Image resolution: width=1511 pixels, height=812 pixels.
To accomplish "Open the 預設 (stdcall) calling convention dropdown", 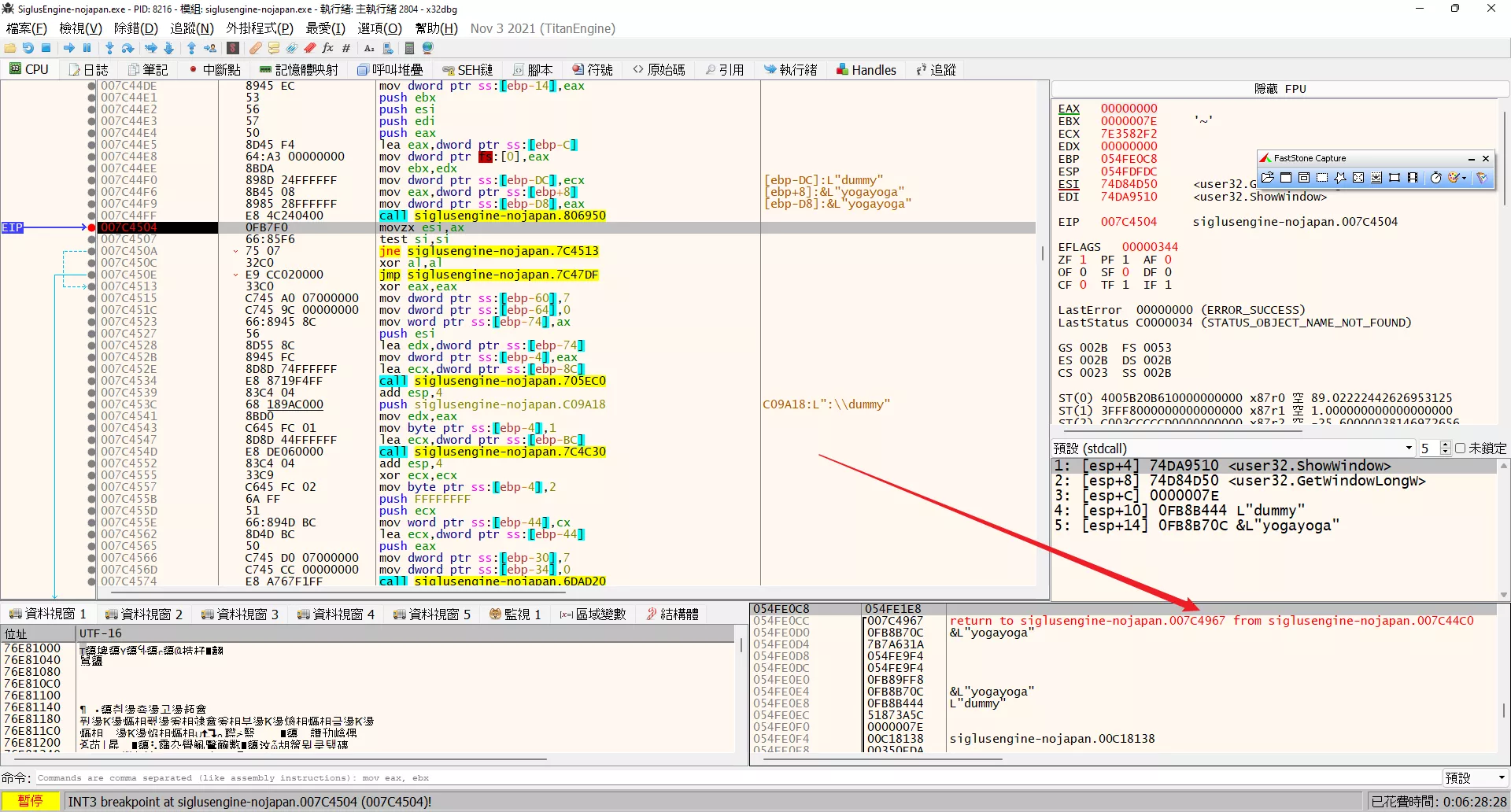I will point(1409,448).
